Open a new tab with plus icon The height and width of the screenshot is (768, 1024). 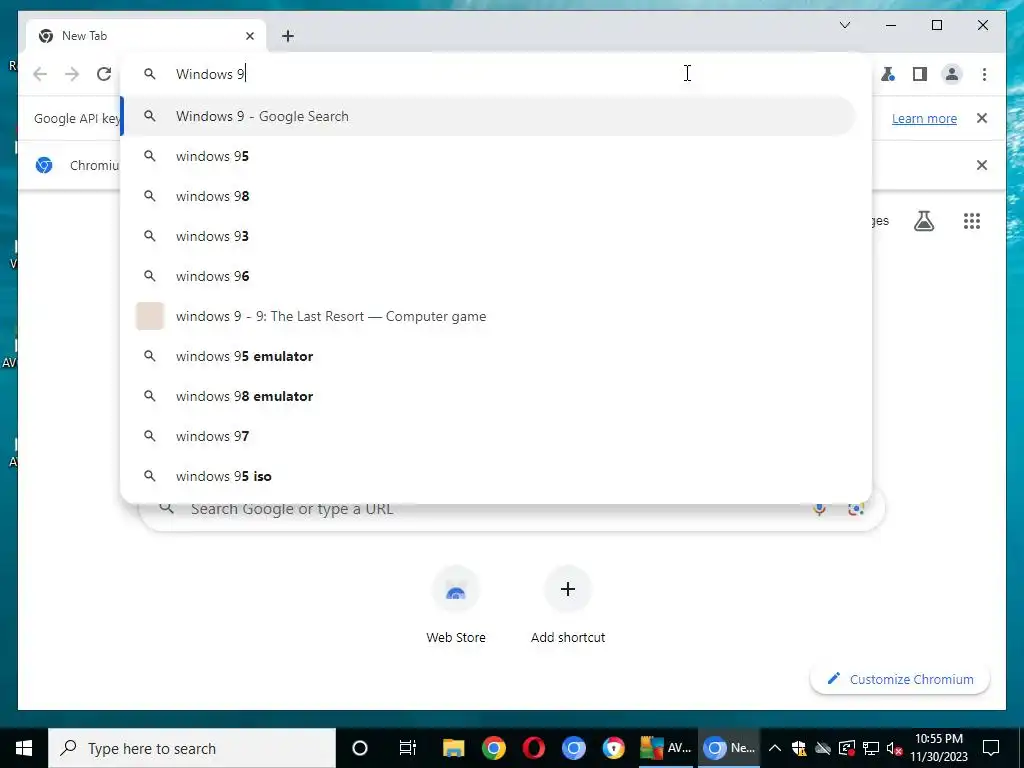288,36
